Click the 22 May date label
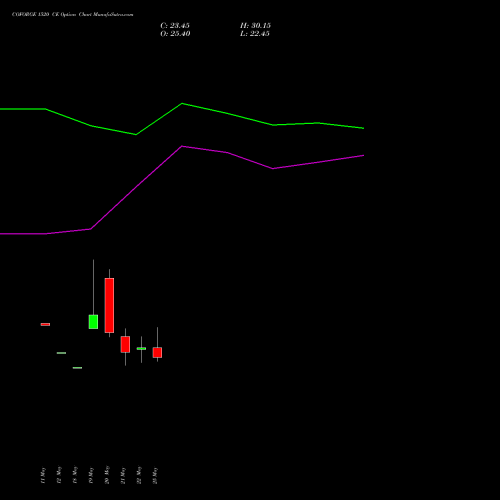 pyautogui.click(x=139, y=475)
